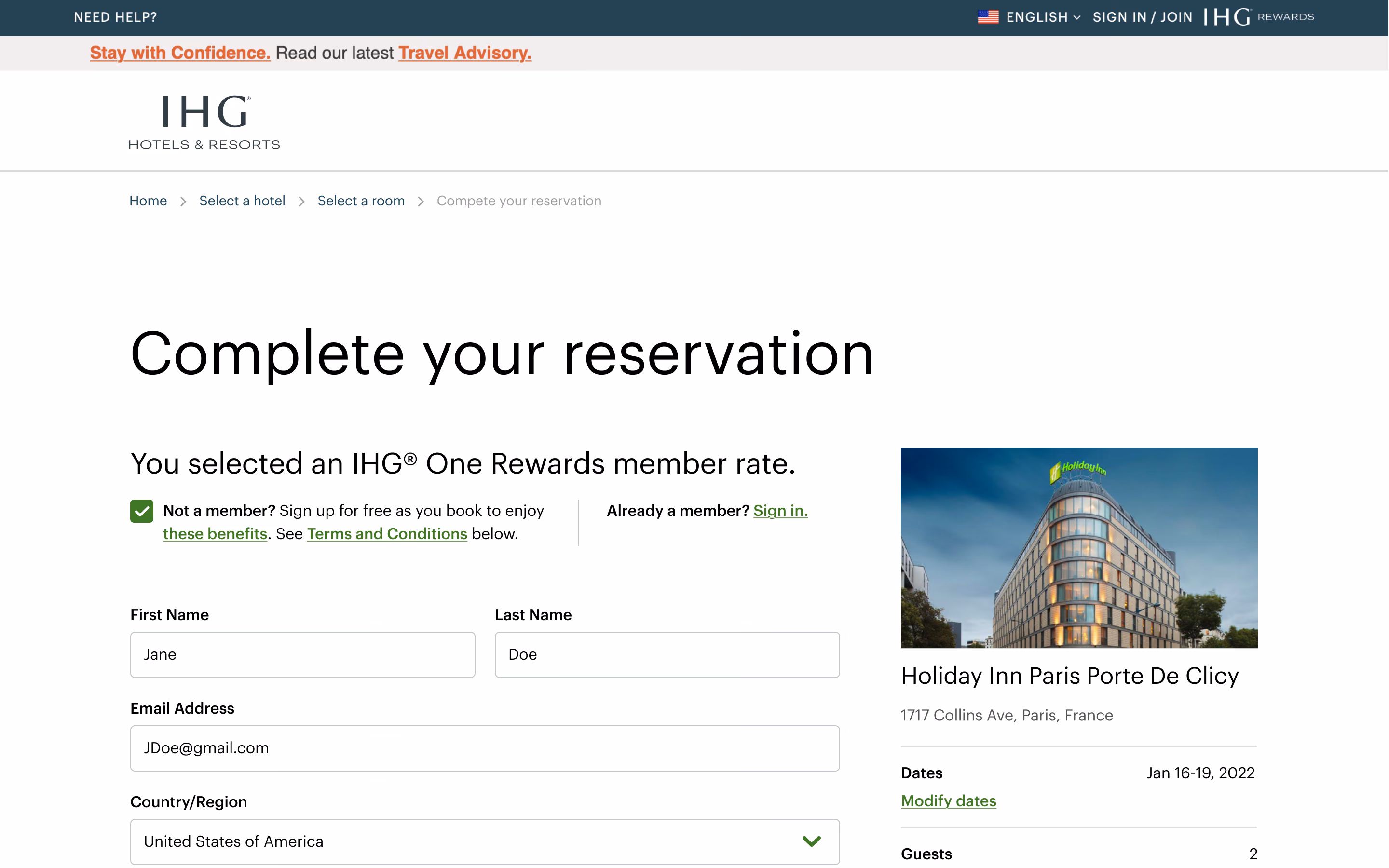Focus the First Name input field

(302, 655)
